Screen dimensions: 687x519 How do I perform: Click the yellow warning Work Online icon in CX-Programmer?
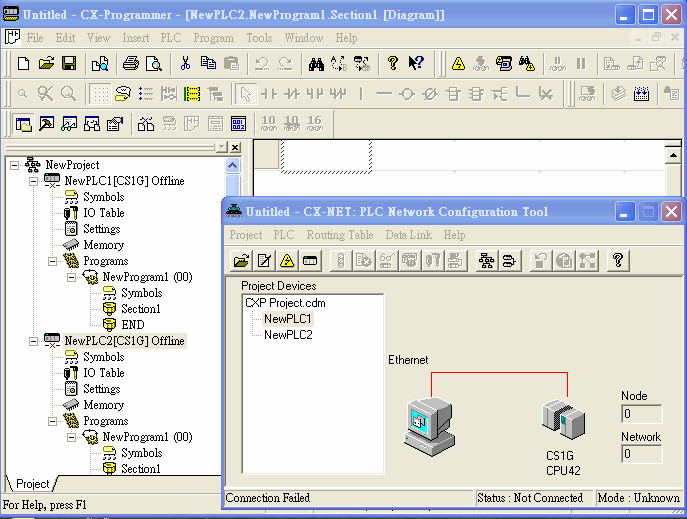coord(458,64)
